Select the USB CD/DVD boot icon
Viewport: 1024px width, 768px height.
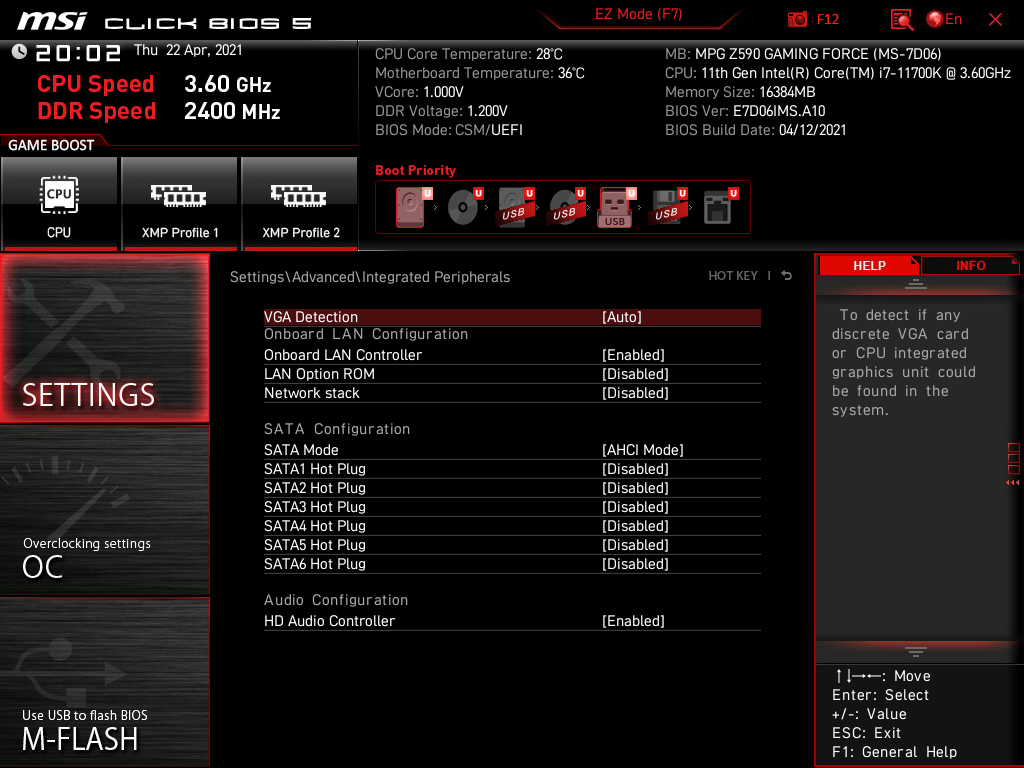(x=566, y=207)
